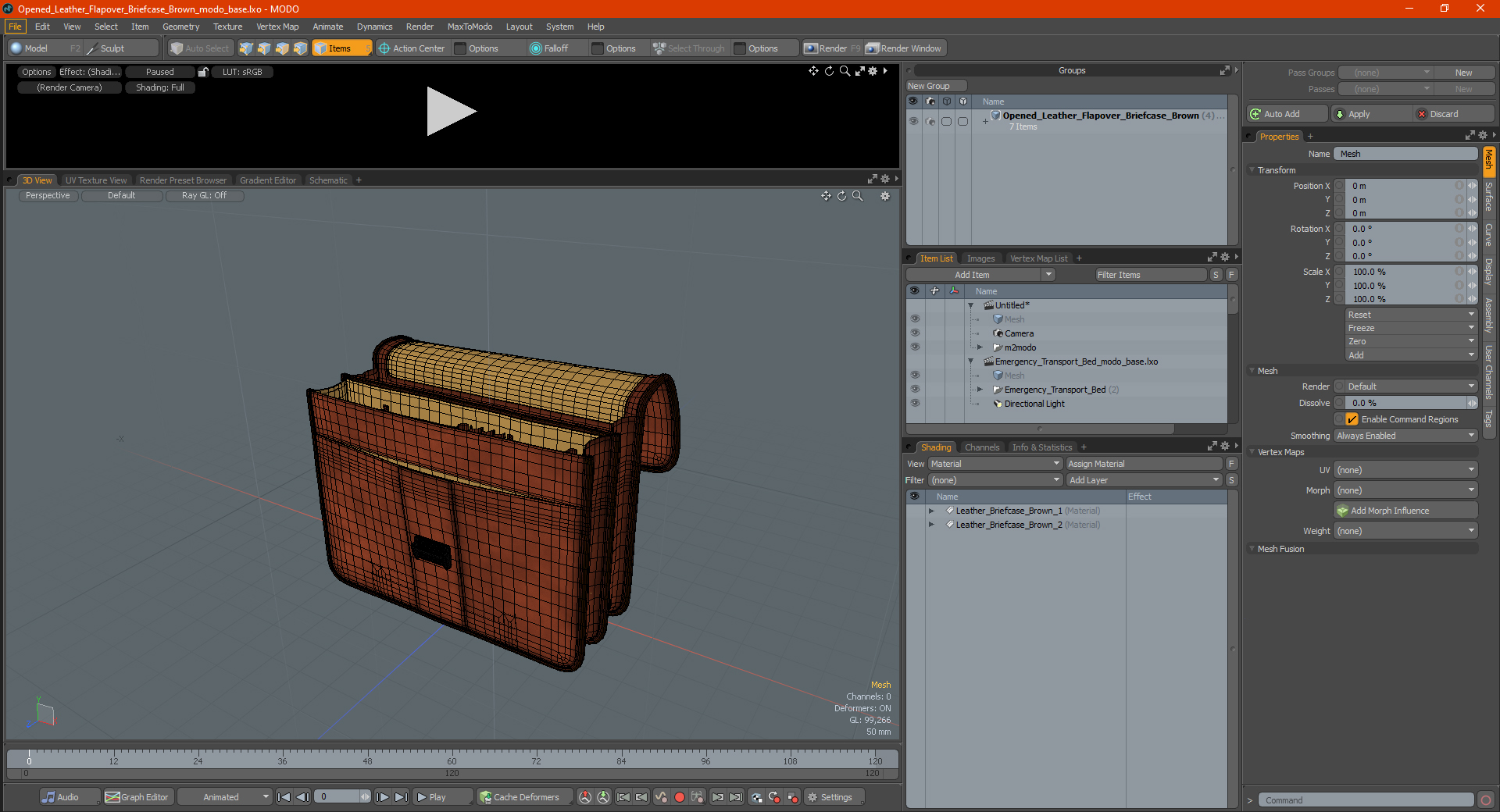1500x812 pixels.
Task: Toggle Action Center Options checkbox
Action: [460, 48]
